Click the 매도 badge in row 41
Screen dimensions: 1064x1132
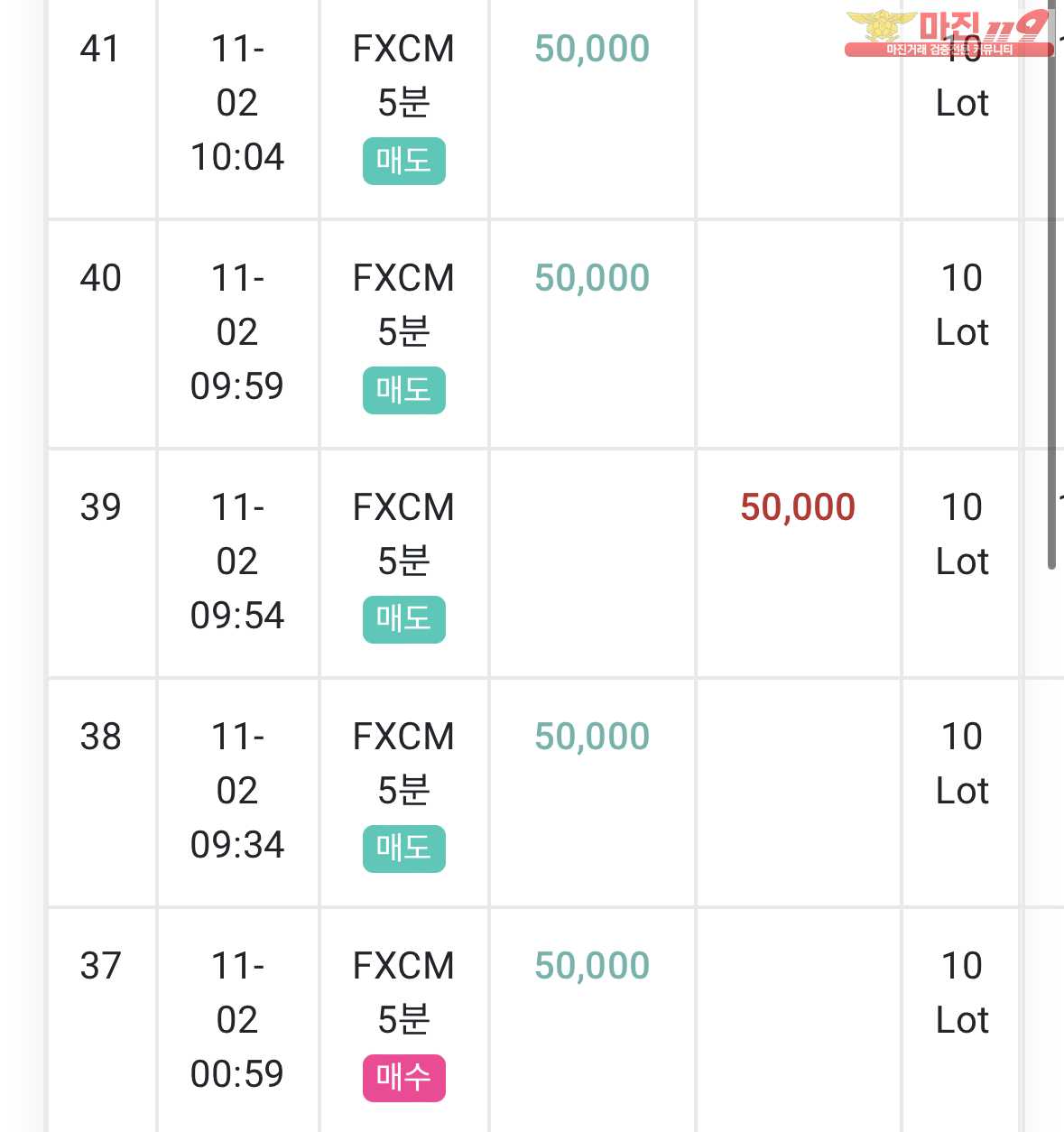(x=403, y=161)
